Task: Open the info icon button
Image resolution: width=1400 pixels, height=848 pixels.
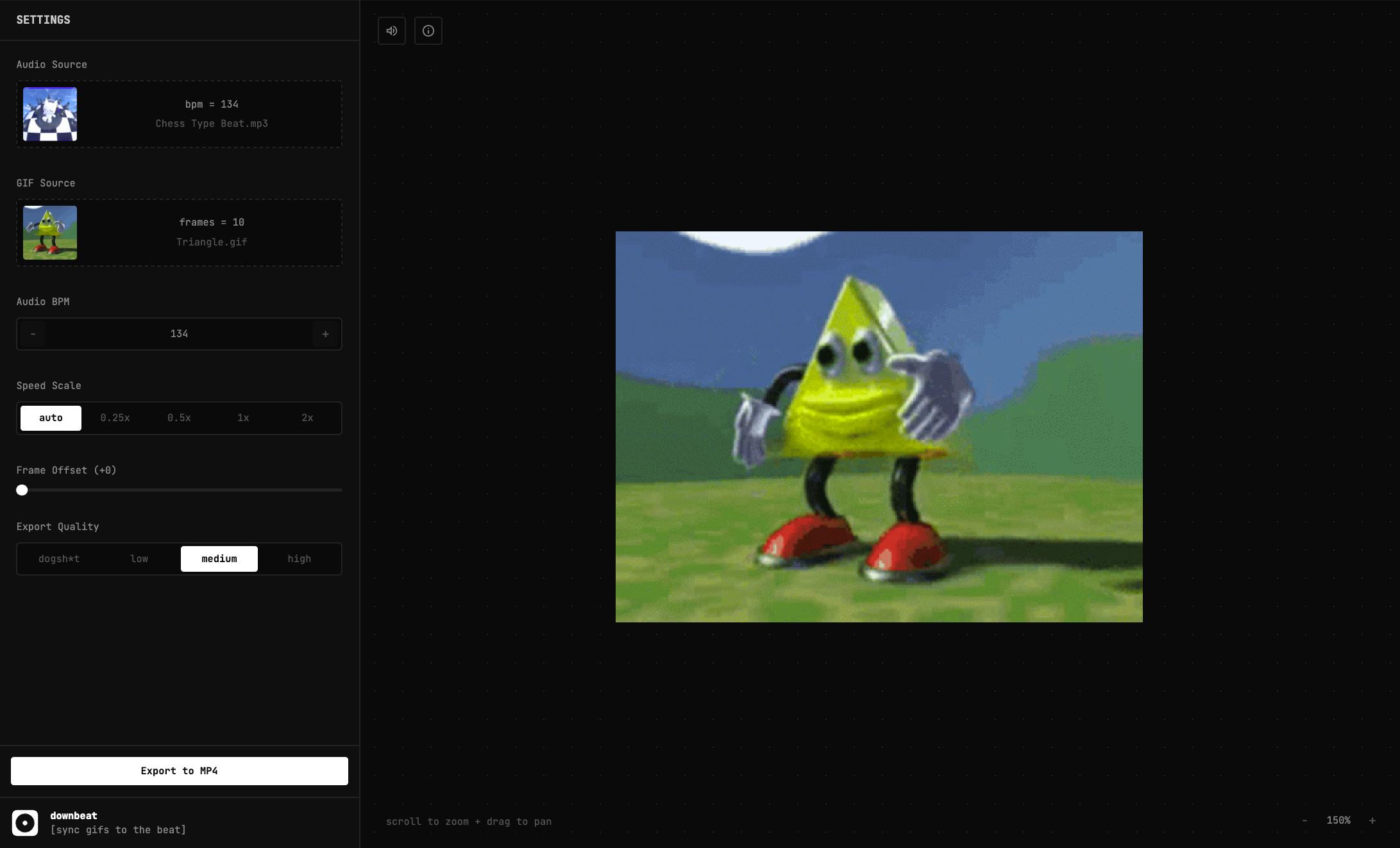Action: (x=428, y=31)
